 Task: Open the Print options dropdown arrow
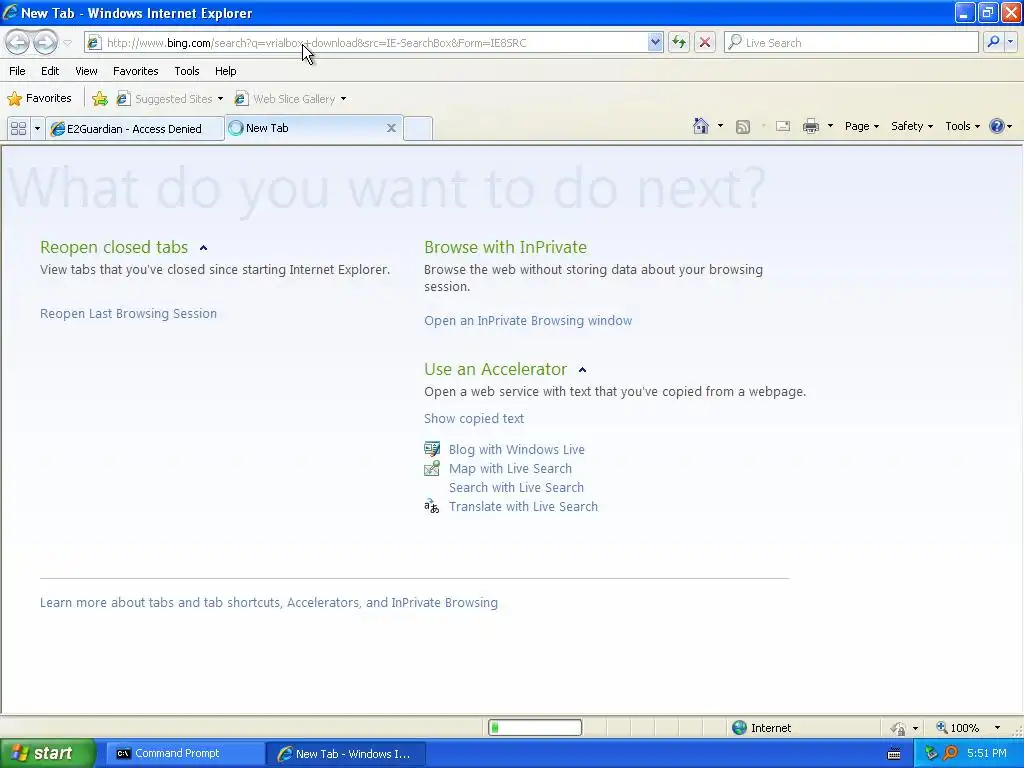tap(830, 126)
